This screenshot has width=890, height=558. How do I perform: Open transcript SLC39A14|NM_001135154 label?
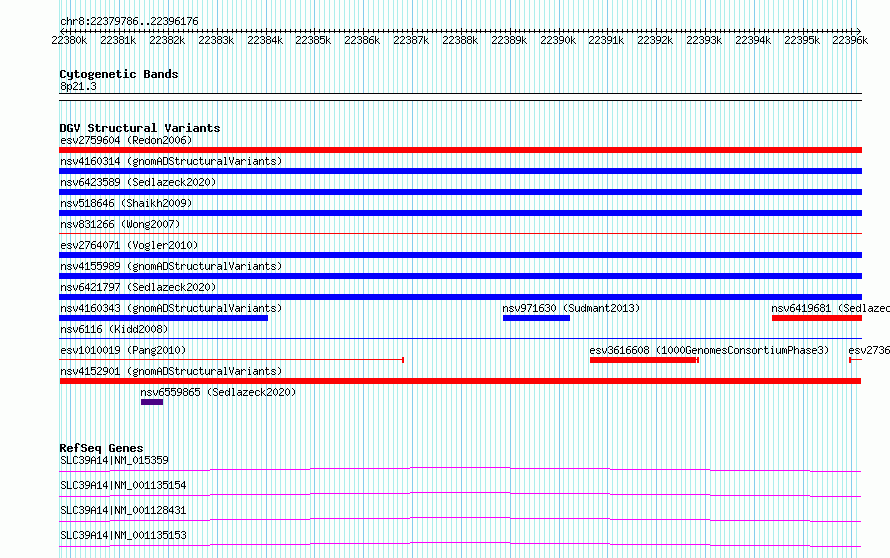123,485
